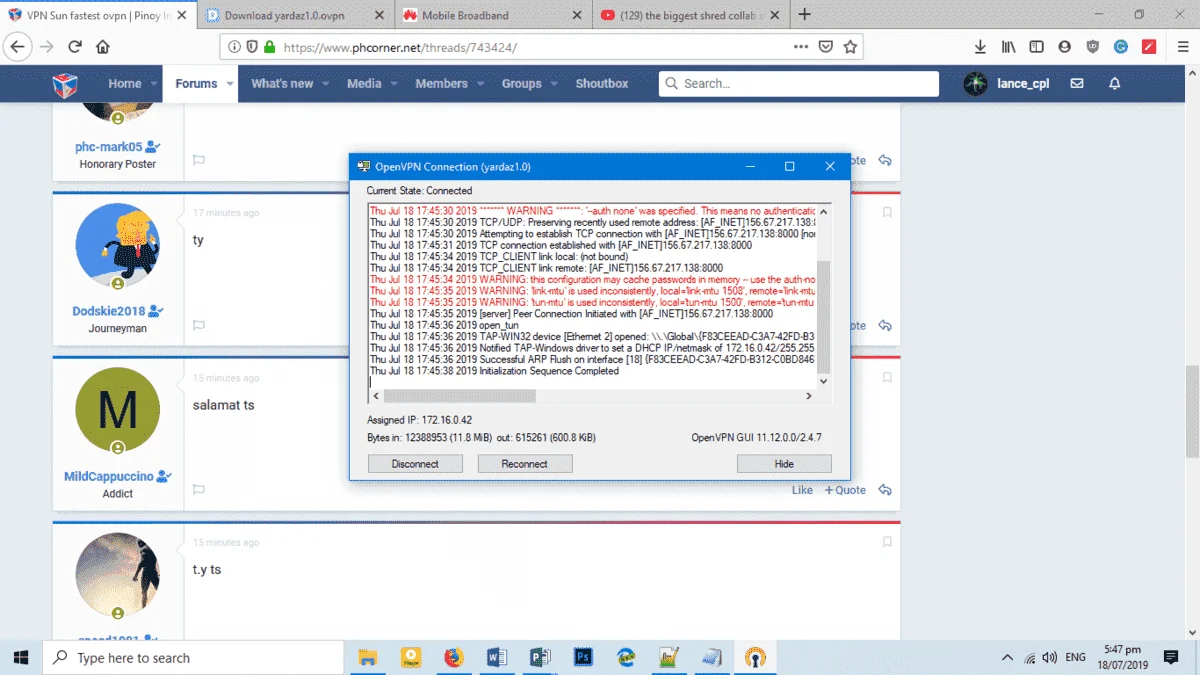Open OpenVPN GUI taskbar icon
1200x675 pixels.
click(756, 658)
